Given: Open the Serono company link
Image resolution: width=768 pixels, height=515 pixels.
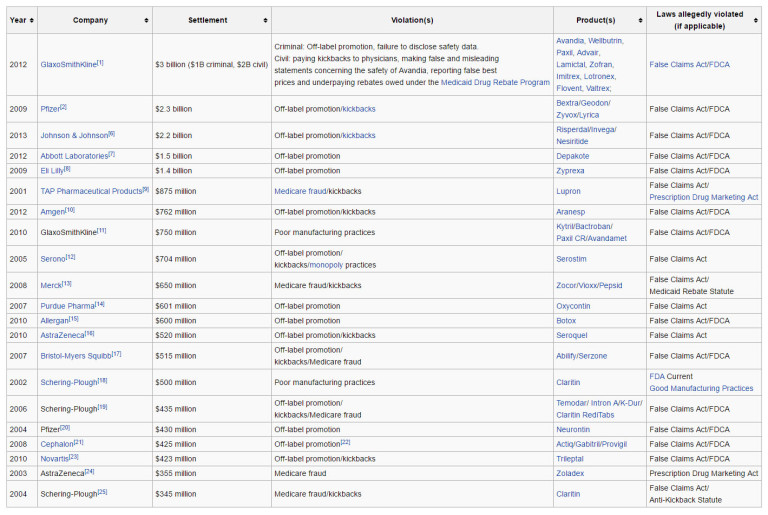Looking at the screenshot, I should tap(53, 259).
